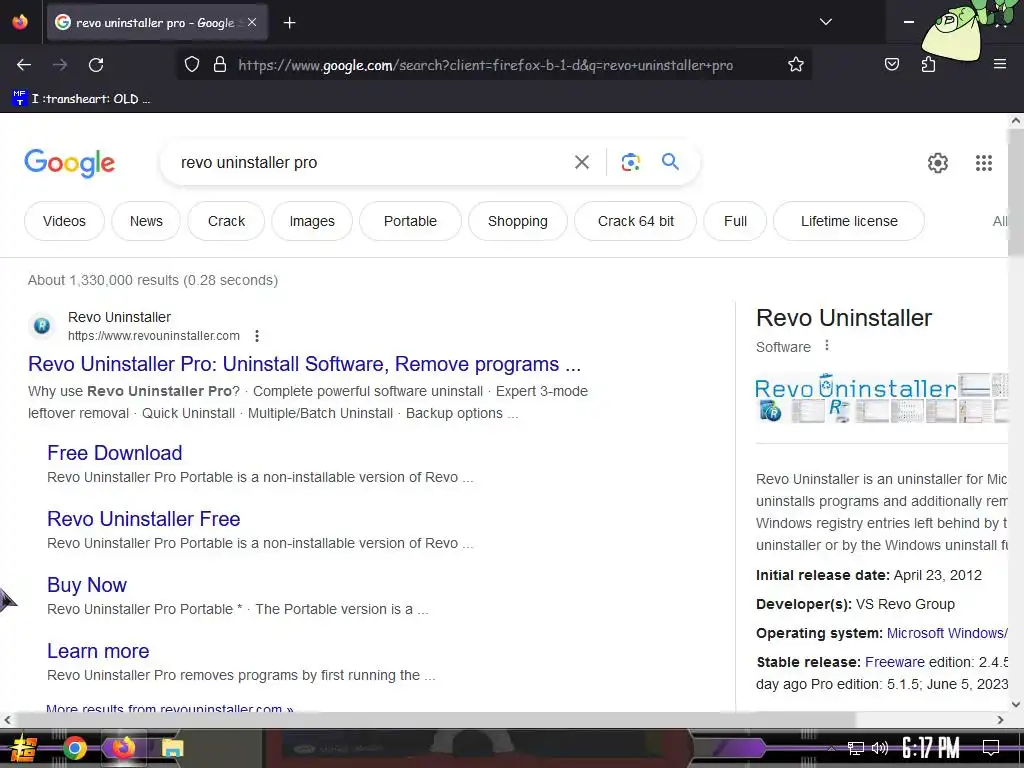Image resolution: width=1024 pixels, height=768 pixels.
Task: Filter results by Videos
Action: 64,221
